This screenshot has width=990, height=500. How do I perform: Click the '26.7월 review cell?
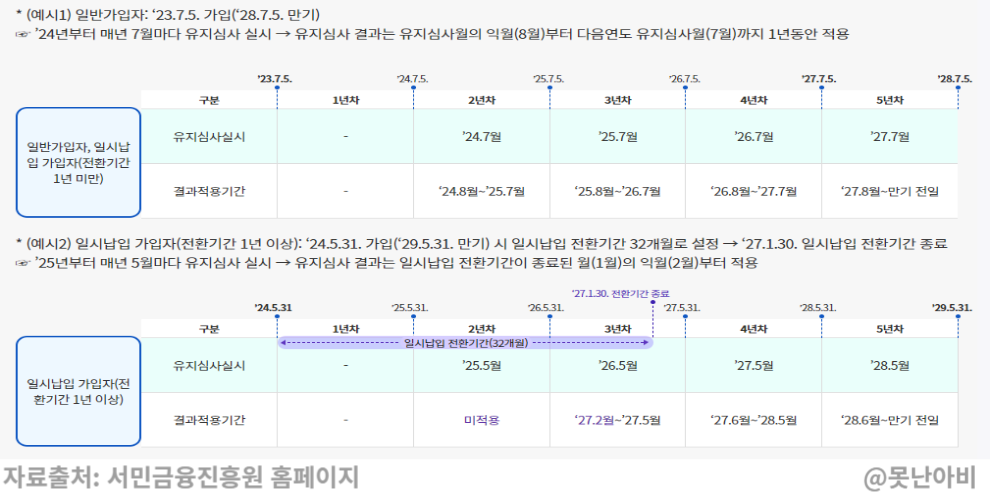[x=753, y=136]
